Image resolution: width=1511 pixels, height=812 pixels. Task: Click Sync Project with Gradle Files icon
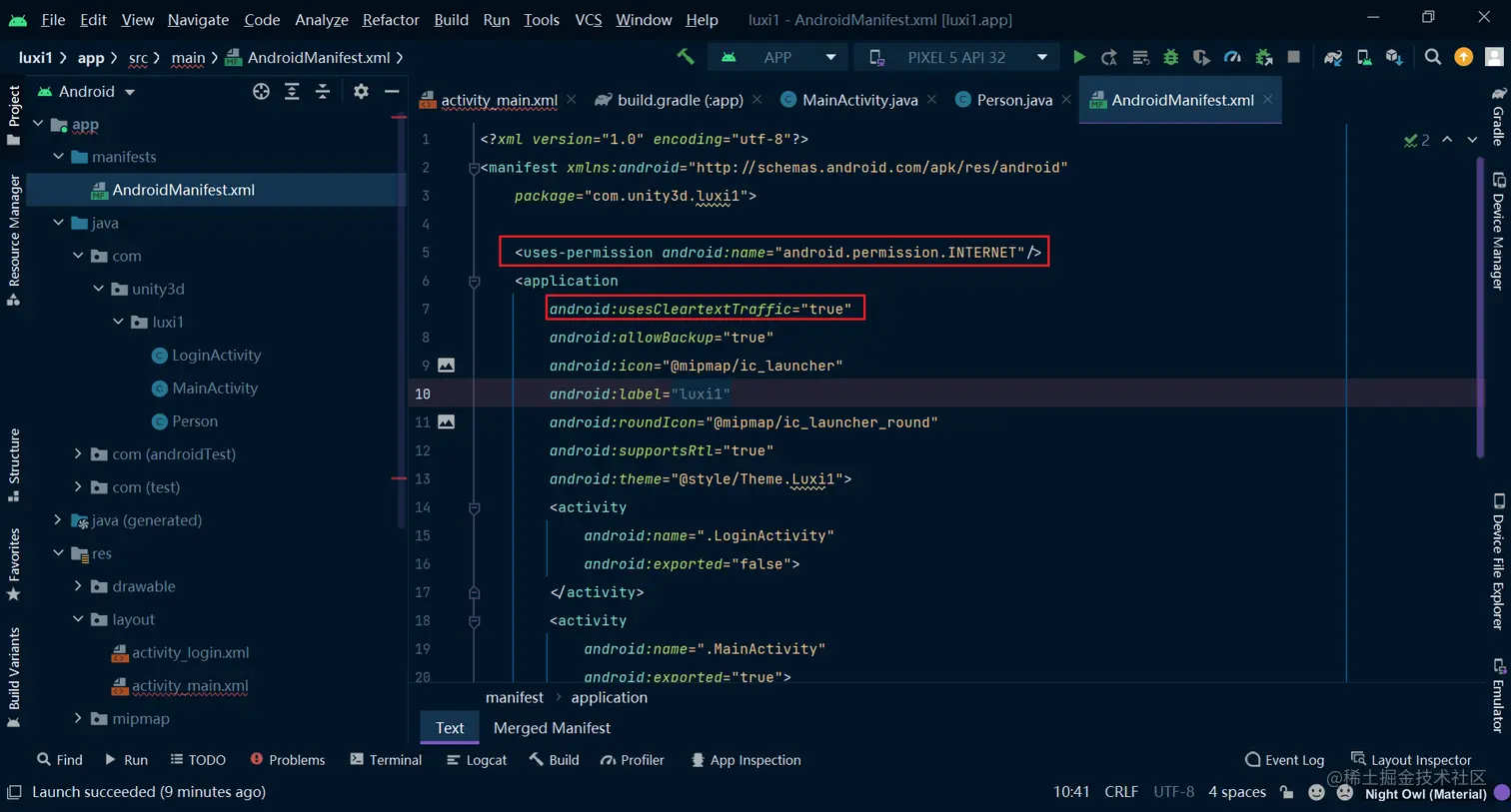point(1333,57)
